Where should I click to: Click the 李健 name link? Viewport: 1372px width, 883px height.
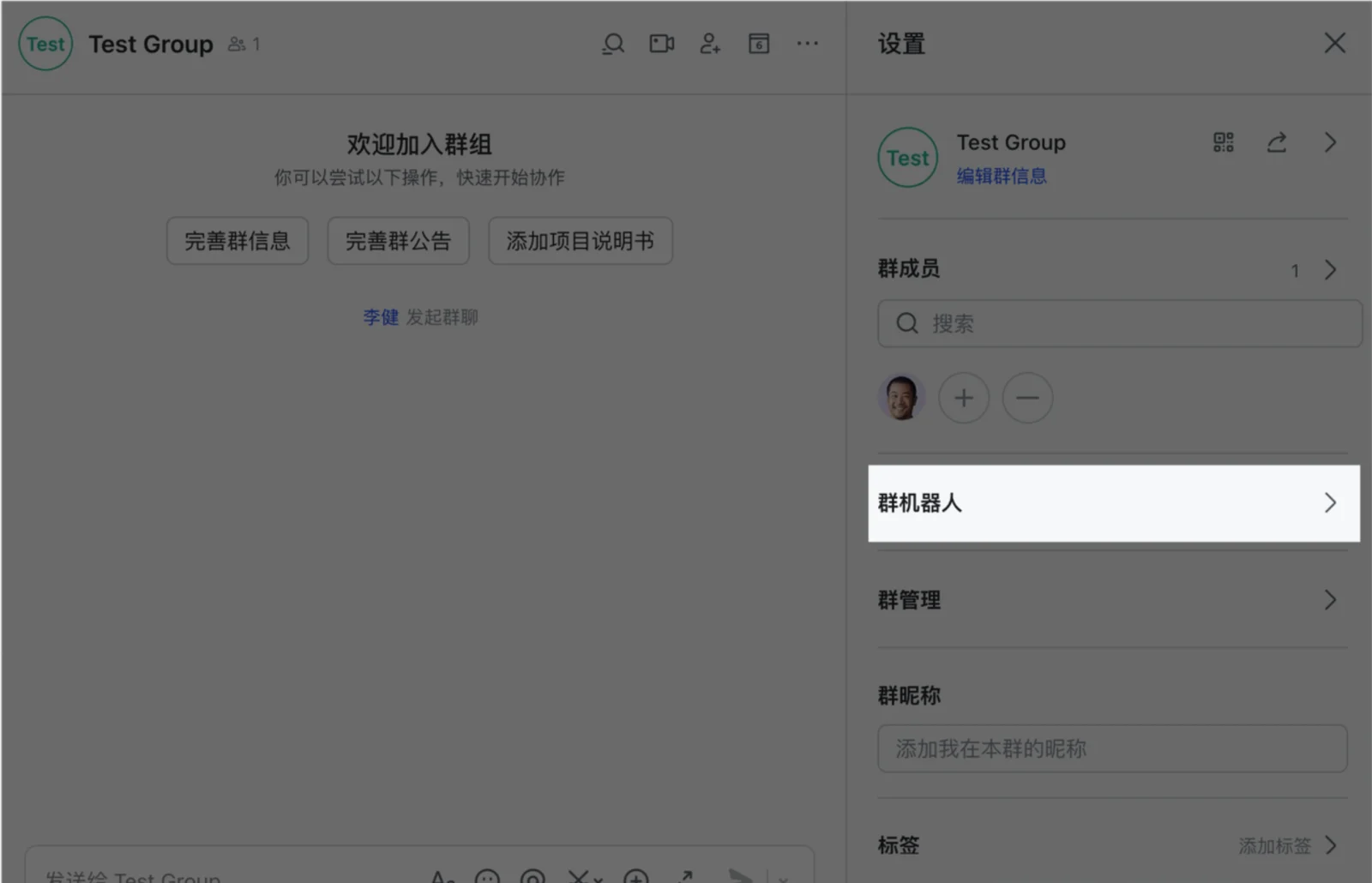coord(381,317)
